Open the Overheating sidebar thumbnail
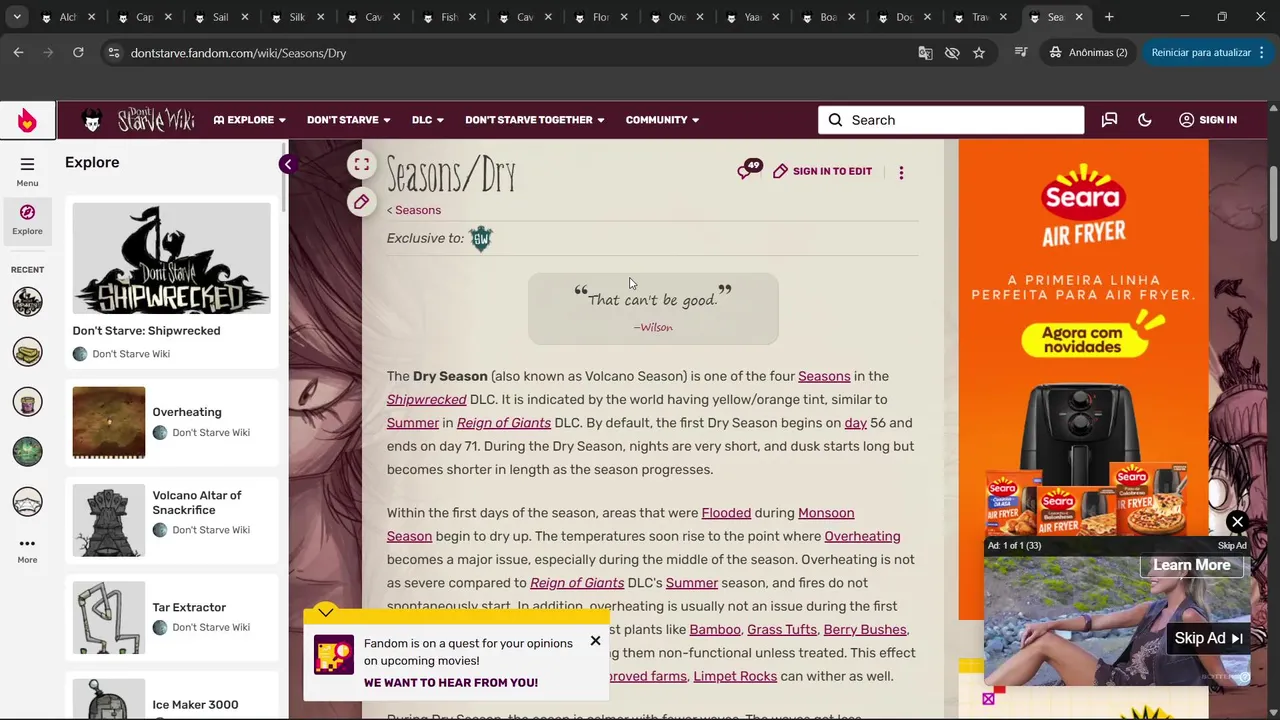1280x720 pixels. click(109, 422)
